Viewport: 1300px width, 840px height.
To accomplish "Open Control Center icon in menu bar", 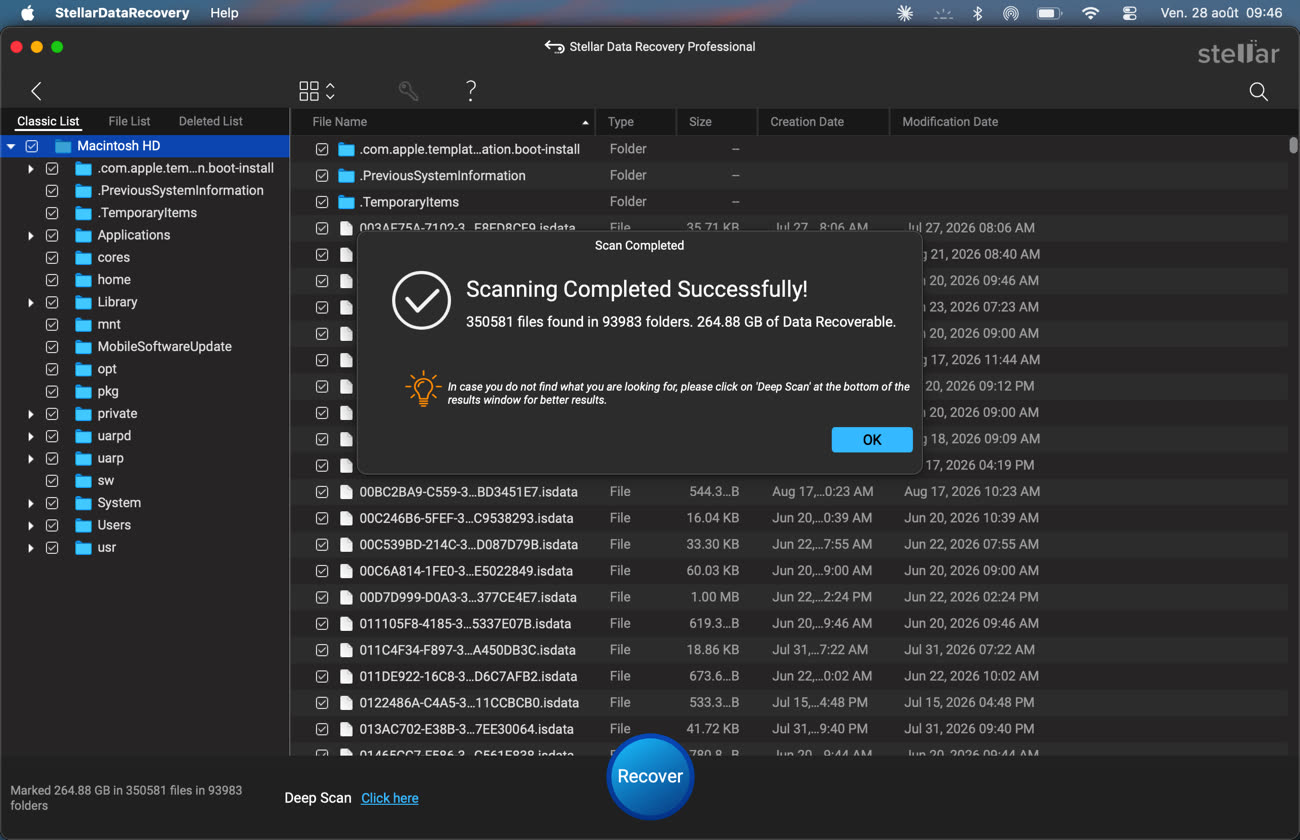I will (x=1130, y=13).
